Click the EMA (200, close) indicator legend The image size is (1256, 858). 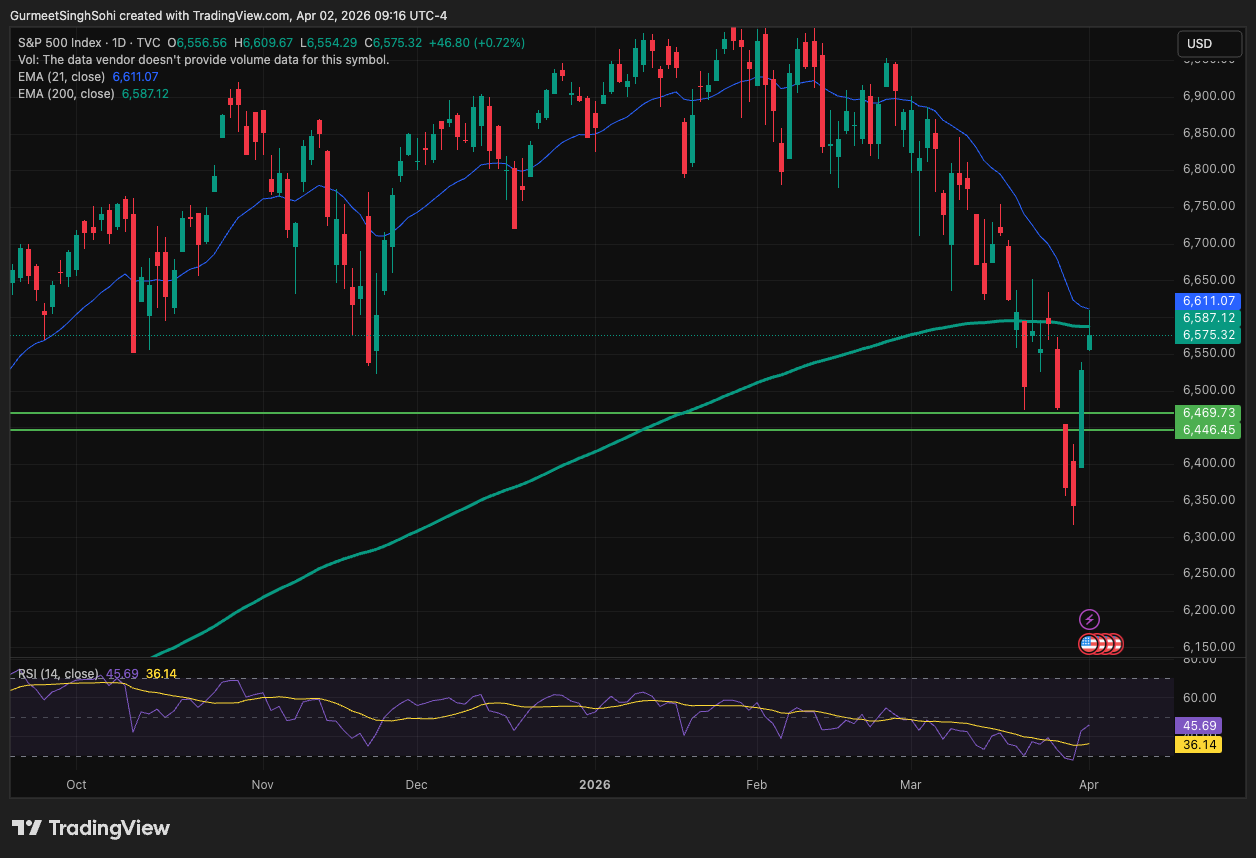coord(66,93)
